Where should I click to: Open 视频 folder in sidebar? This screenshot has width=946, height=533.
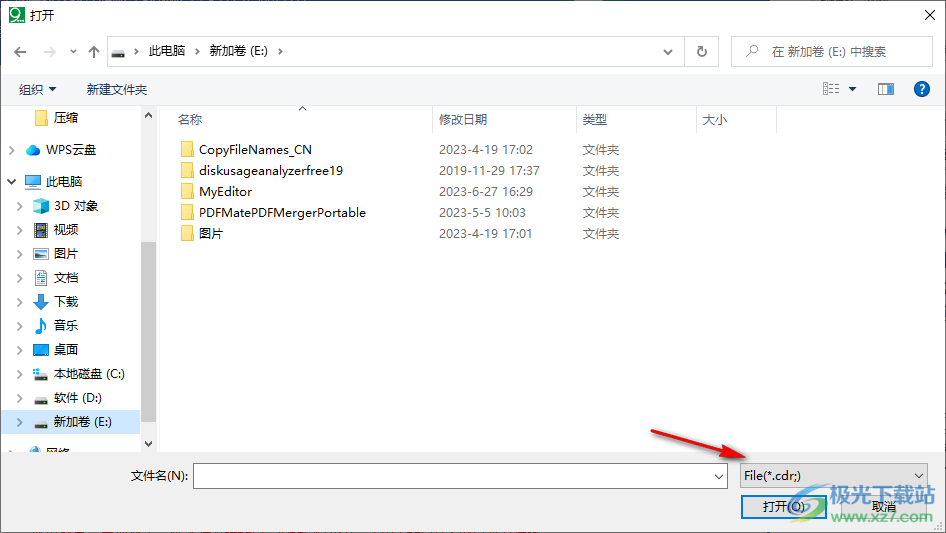click(x=65, y=229)
